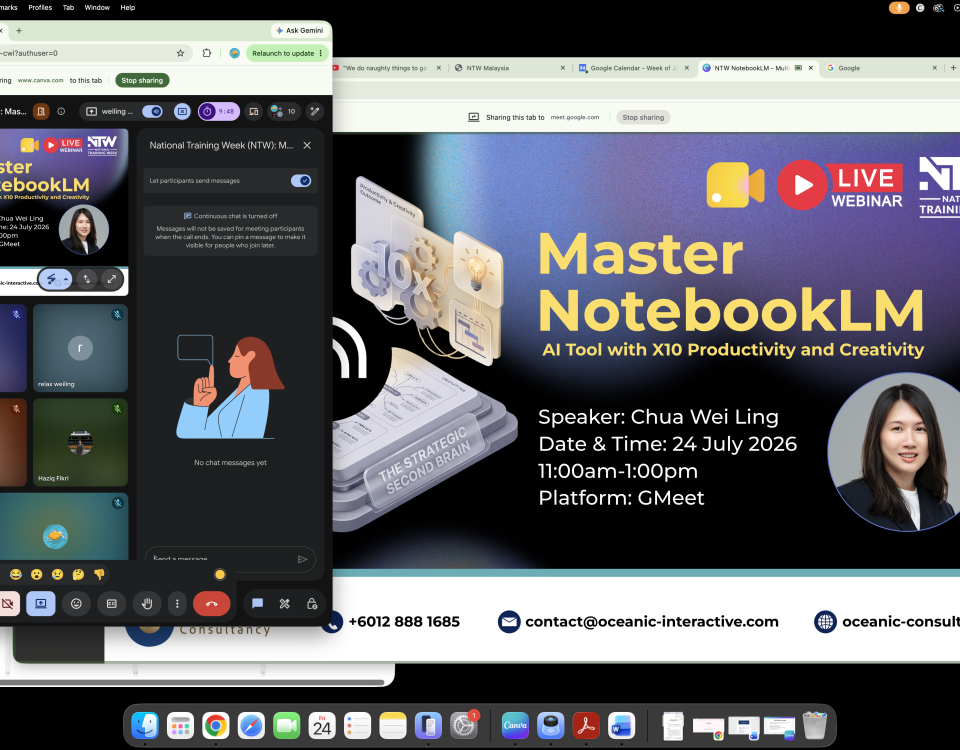Open the Chrome profile avatar
Viewport: 960px width, 750px height.
[234, 53]
